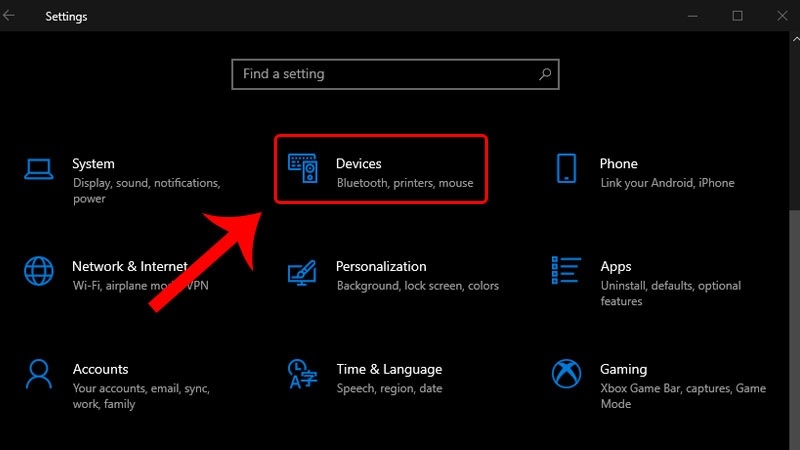Screen dimensions: 800x450
Task: Open Apps settings title
Action: click(x=616, y=267)
